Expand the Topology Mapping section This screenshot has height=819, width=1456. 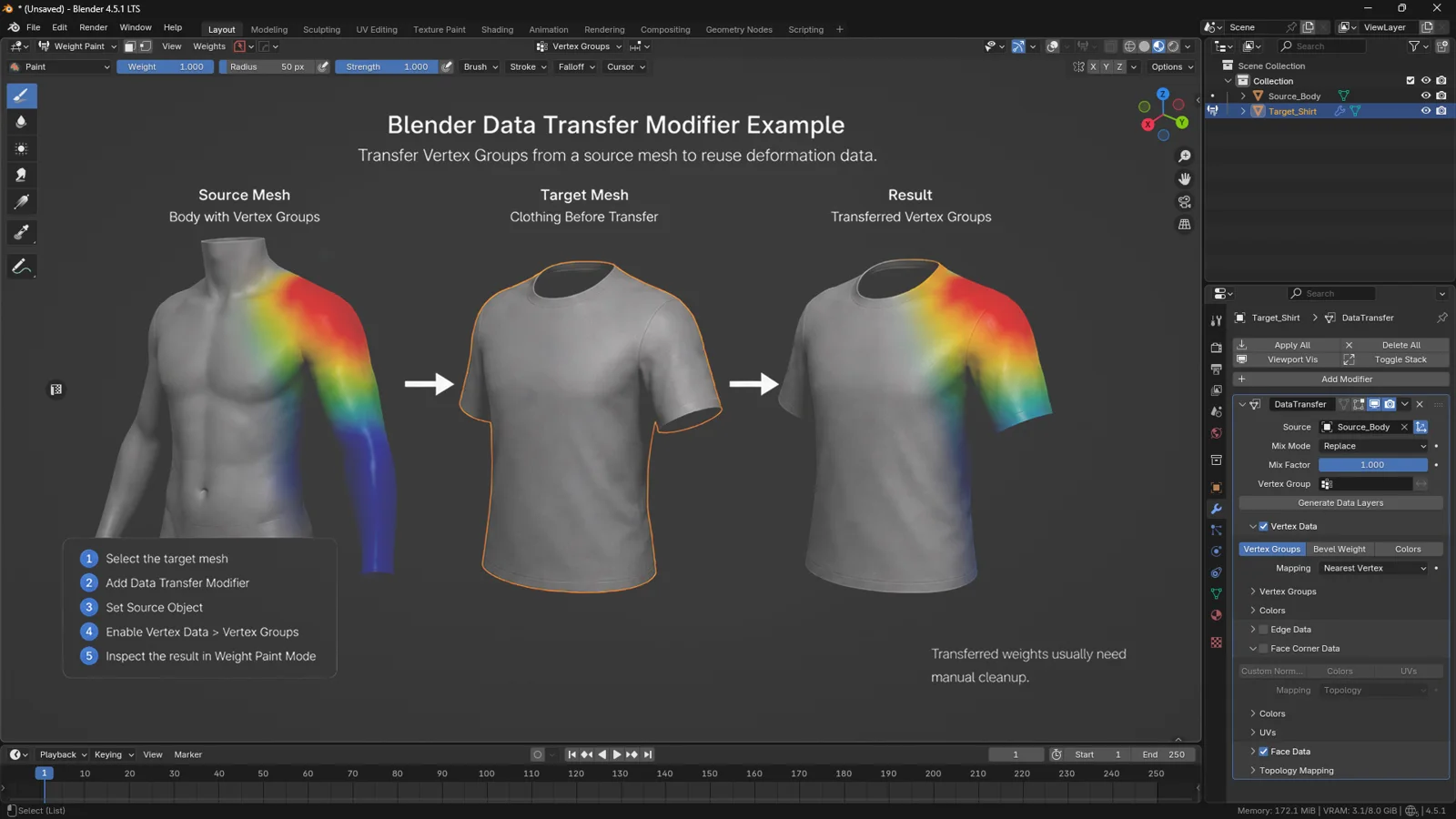[1295, 771]
